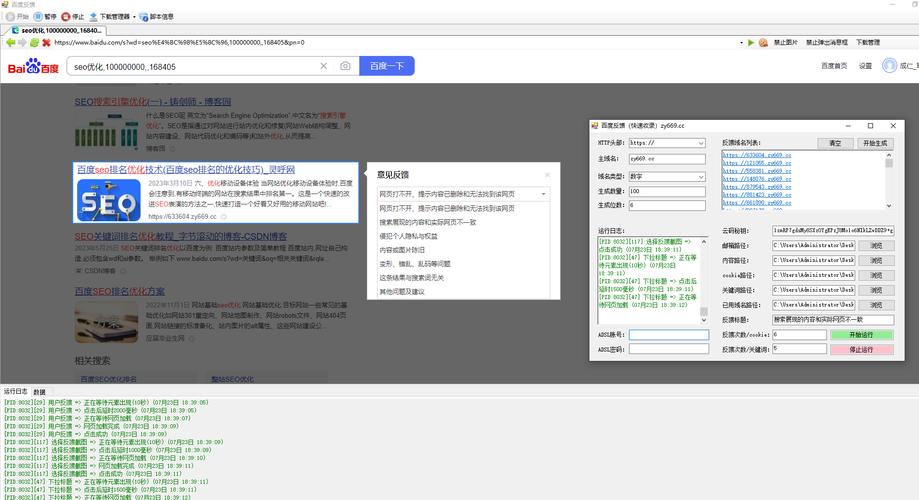919x500 pixels.
Task: Expand the 意见反馈 reason dropdown
Action: [x=544, y=194]
